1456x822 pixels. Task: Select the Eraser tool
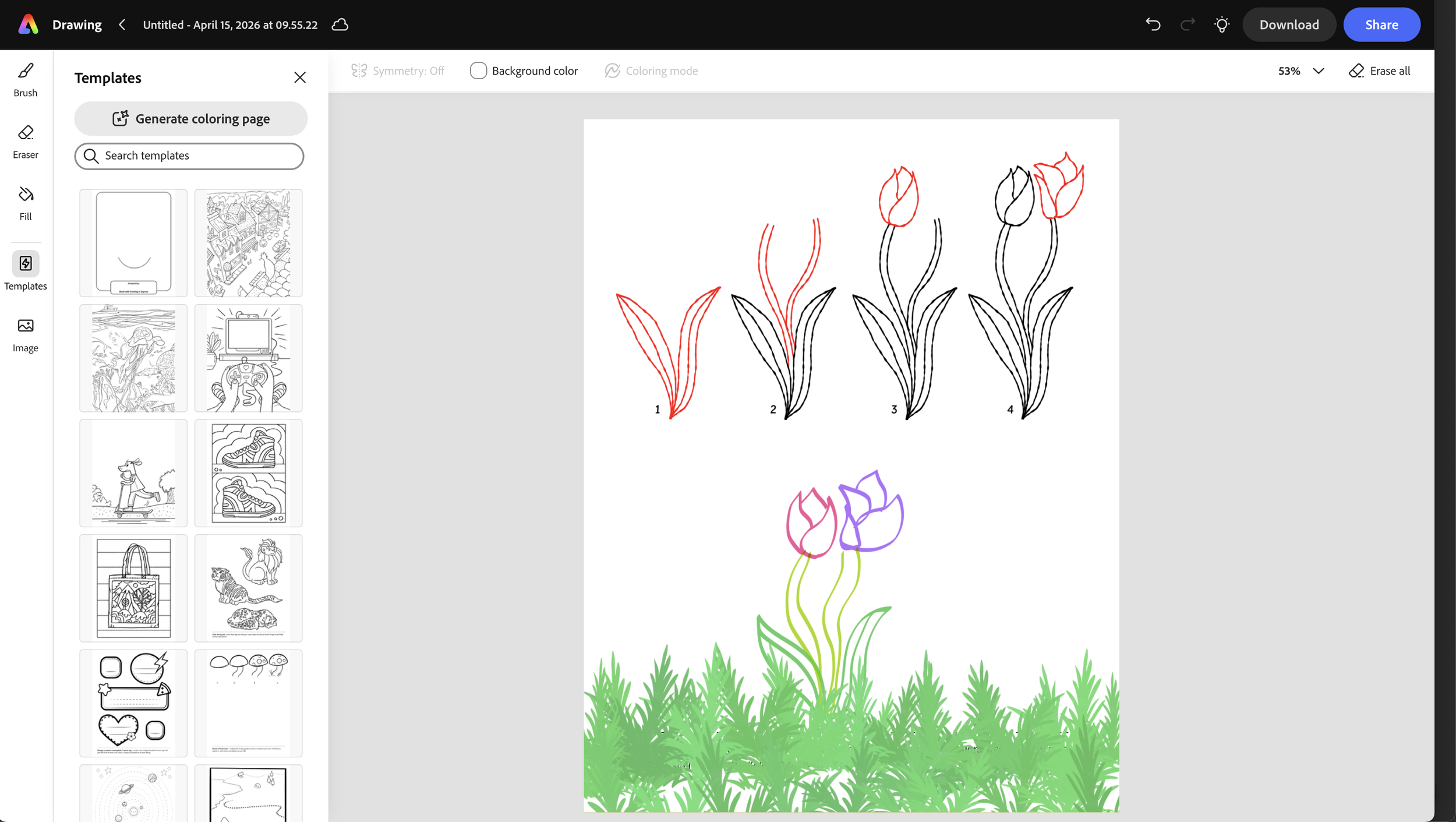(26, 141)
